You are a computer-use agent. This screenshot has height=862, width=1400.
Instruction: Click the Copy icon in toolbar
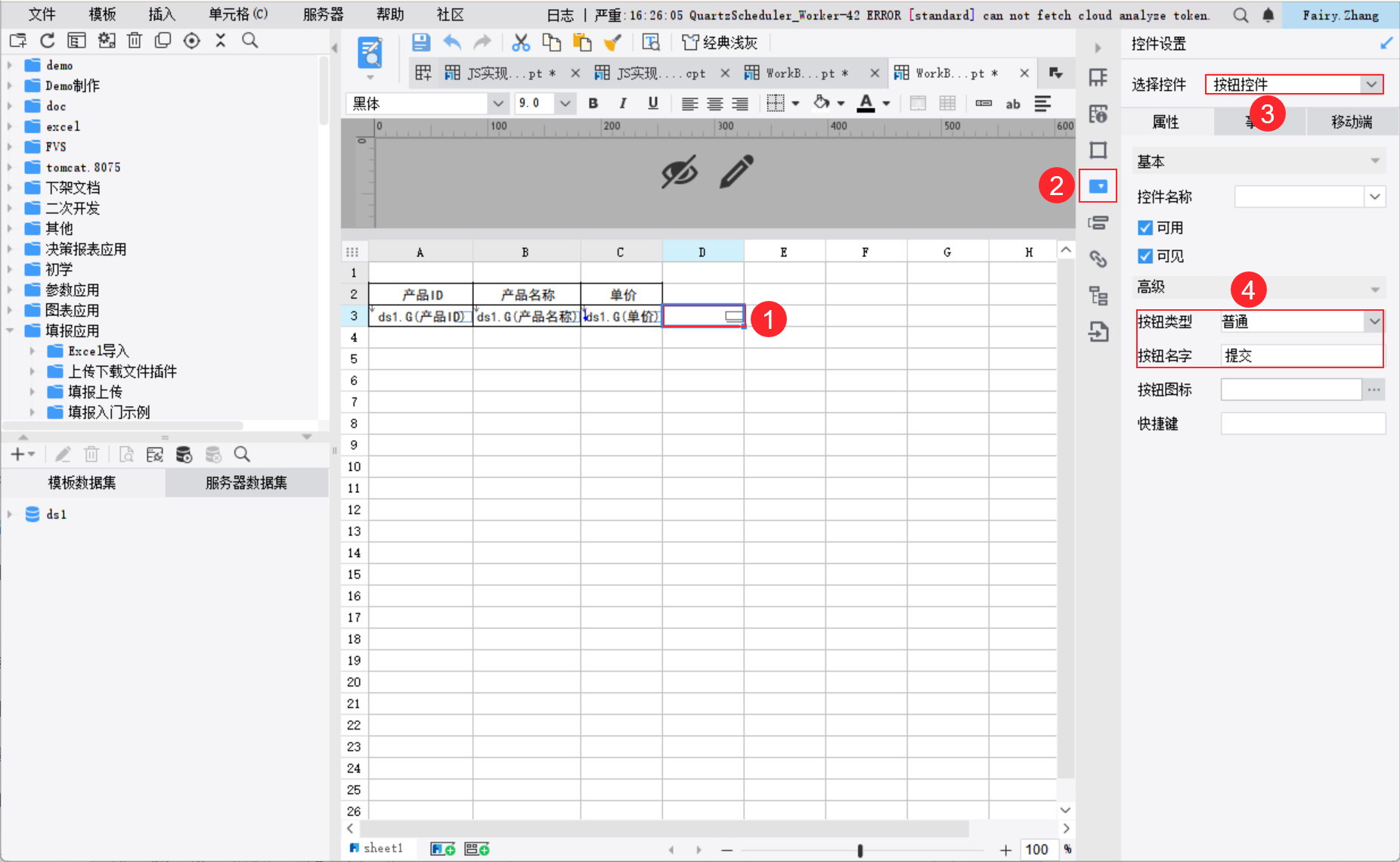click(552, 42)
